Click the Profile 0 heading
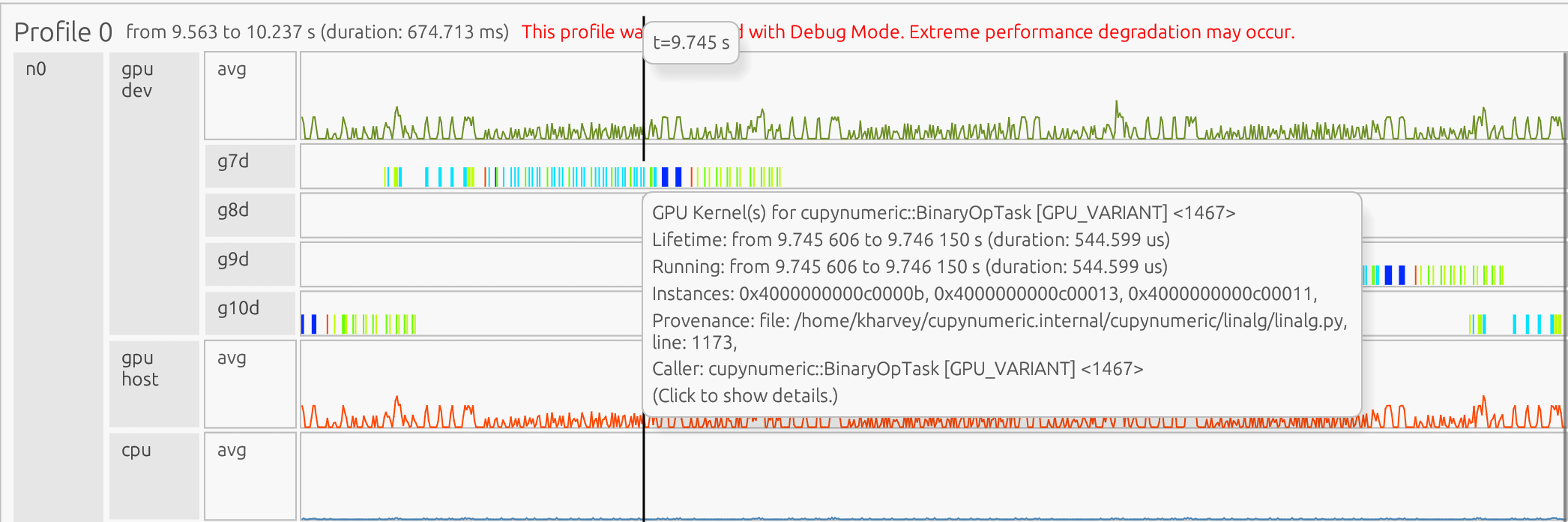 pos(63,32)
